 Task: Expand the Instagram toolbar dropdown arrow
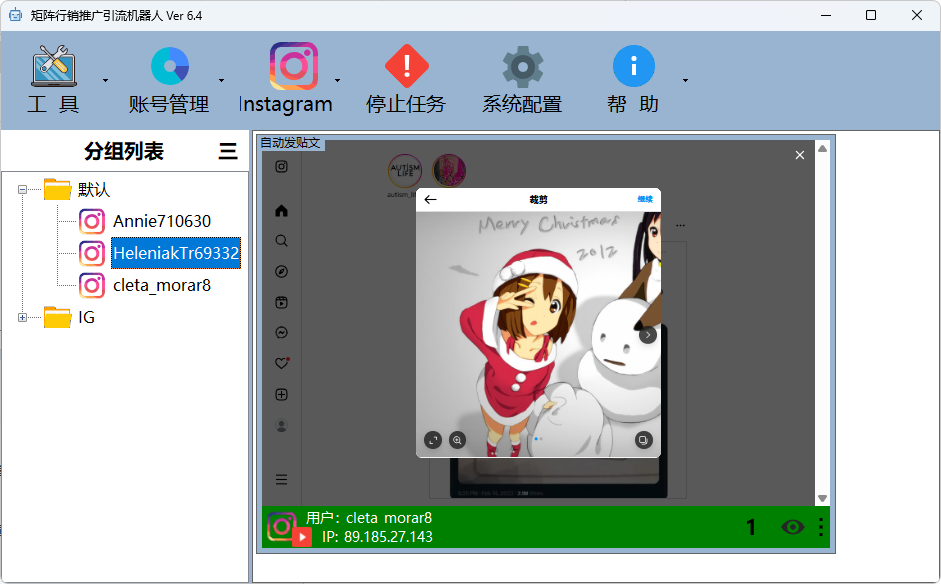pyautogui.click(x=337, y=80)
